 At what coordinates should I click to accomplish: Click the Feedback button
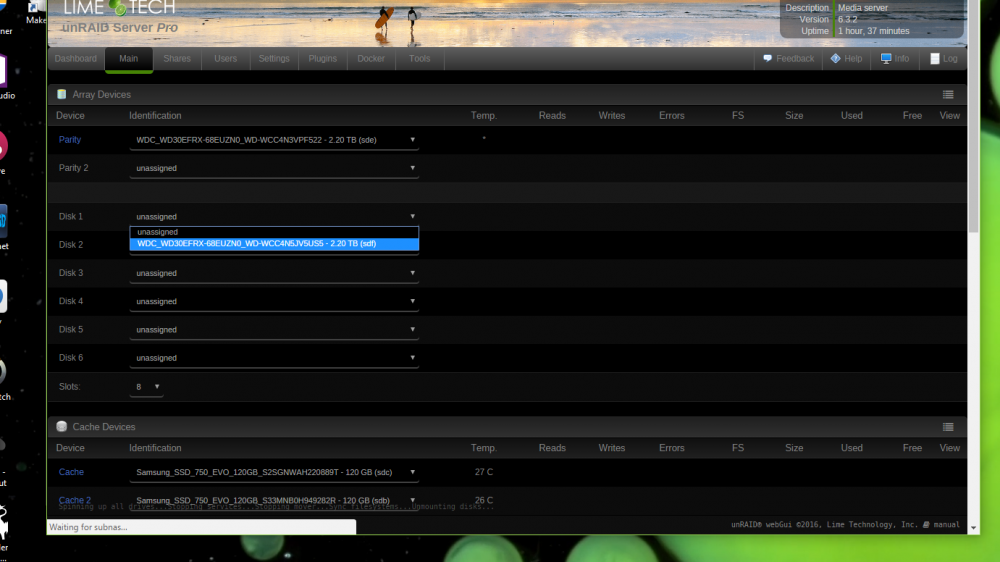pyautogui.click(x=788, y=59)
